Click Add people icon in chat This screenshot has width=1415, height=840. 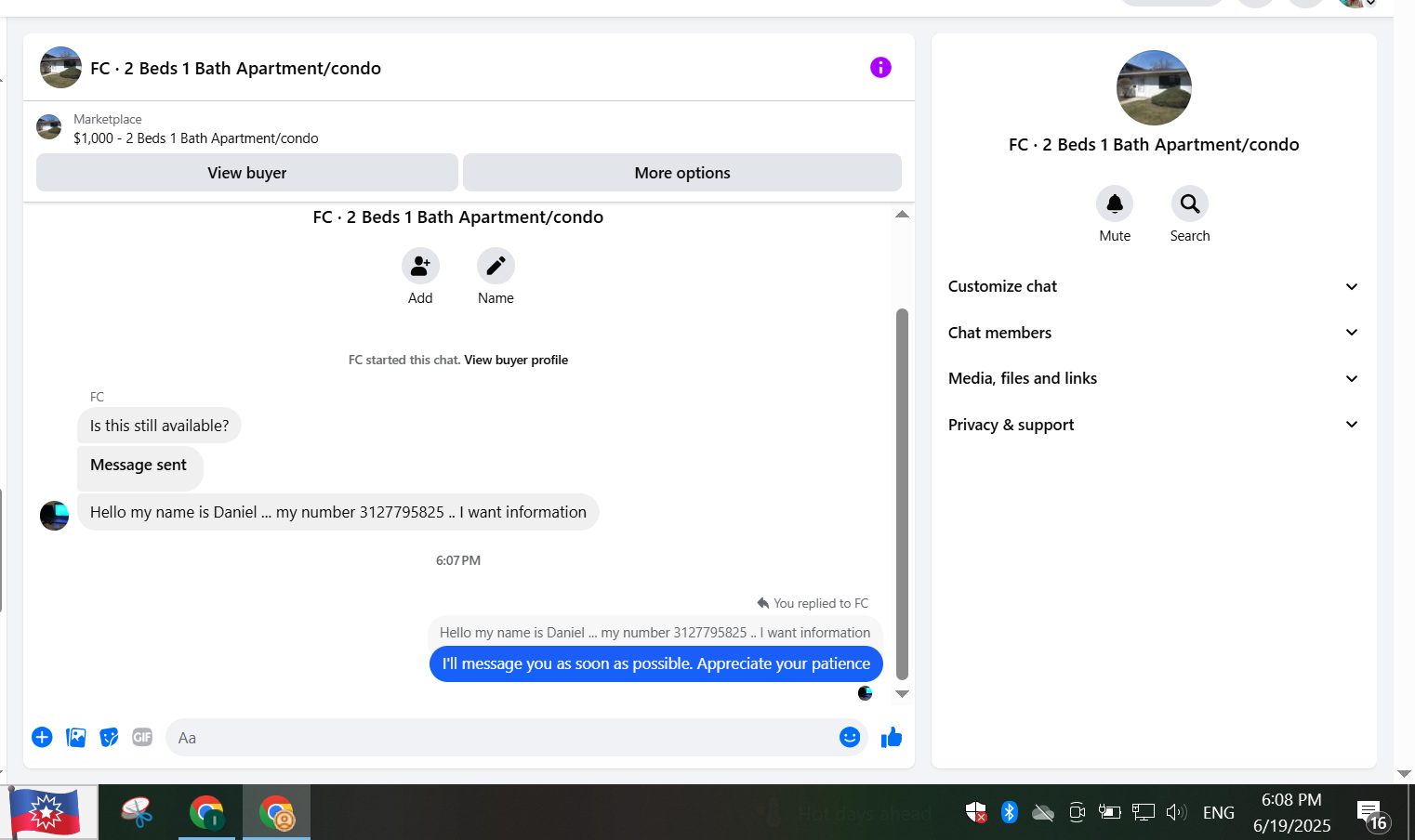click(420, 266)
